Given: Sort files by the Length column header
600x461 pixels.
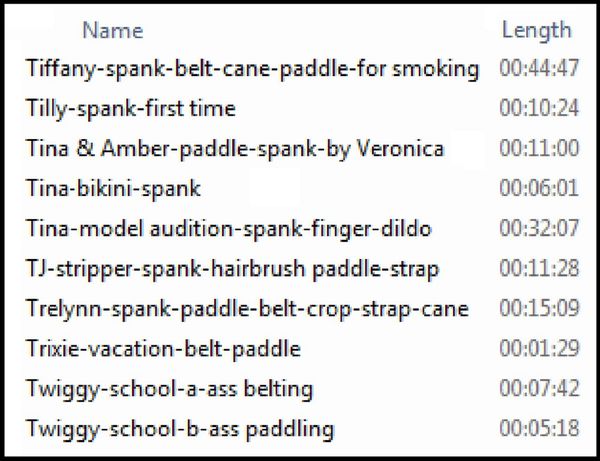Looking at the screenshot, I should click(x=536, y=31).
